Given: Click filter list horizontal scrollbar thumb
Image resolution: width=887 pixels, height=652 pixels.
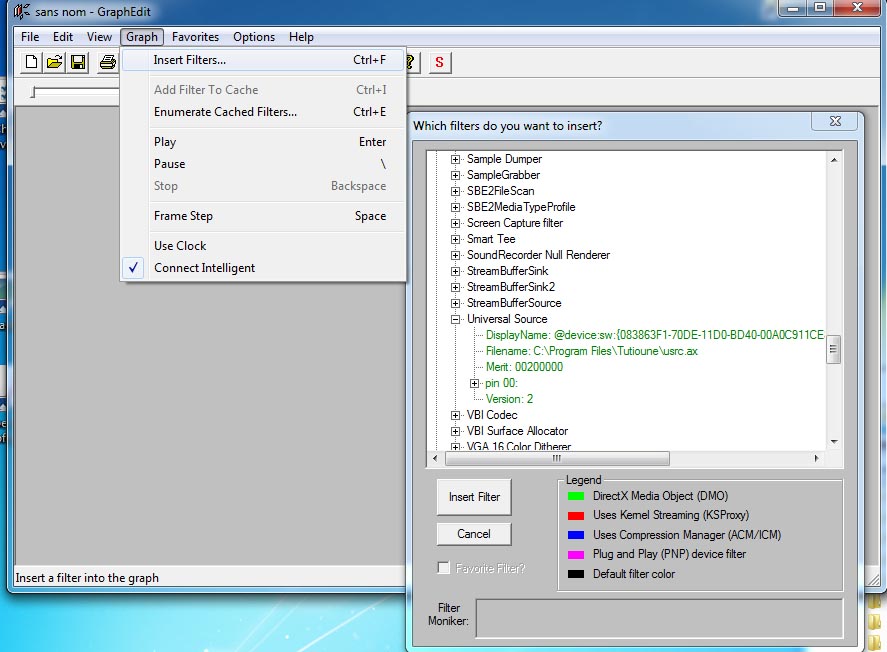Looking at the screenshot, I should tap(557, 458).
